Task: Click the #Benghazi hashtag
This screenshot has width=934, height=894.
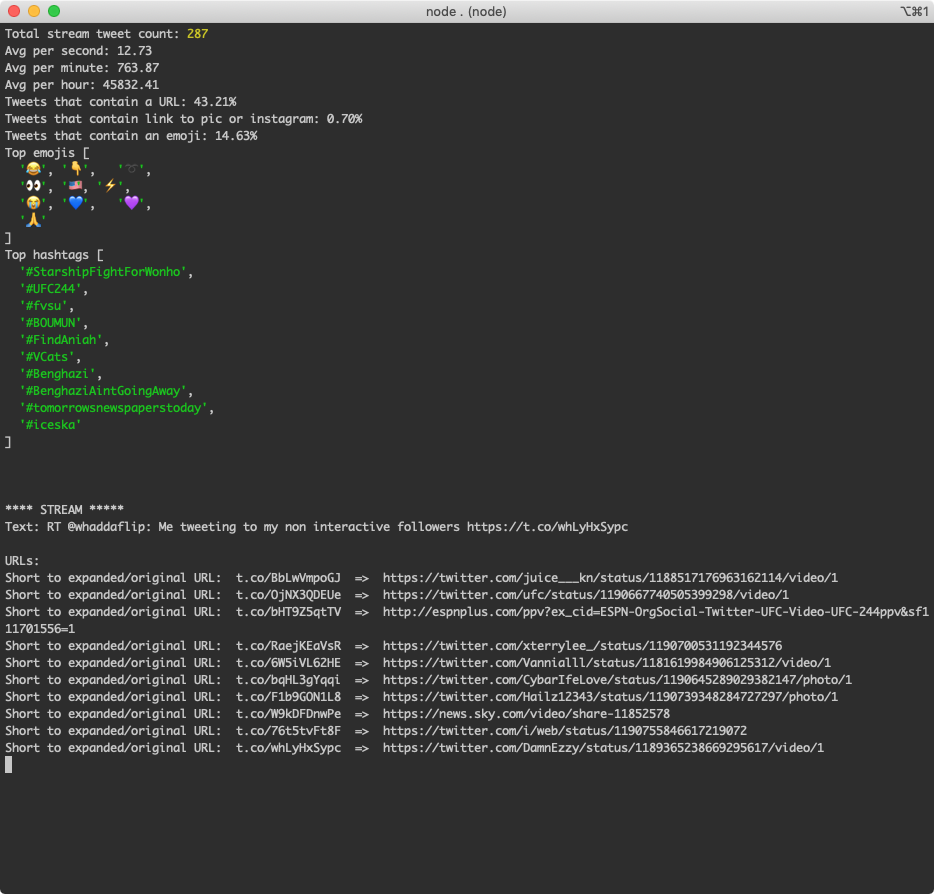Action: click(57, 373)
